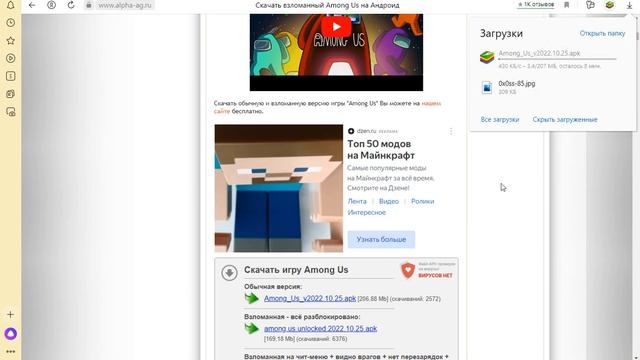640x360 pixels.
Task: Open the collections icon in sidebar
Action: tap(11, 94)
